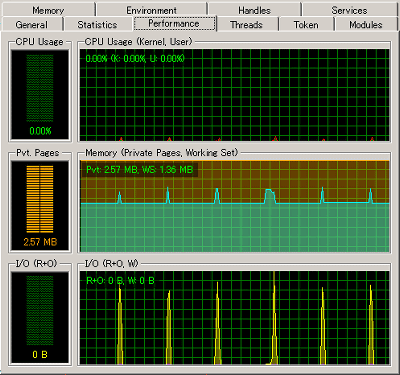Click the 0.00% (K: 0.00%, U: 0.00%) readout

(x=135, y=59)
